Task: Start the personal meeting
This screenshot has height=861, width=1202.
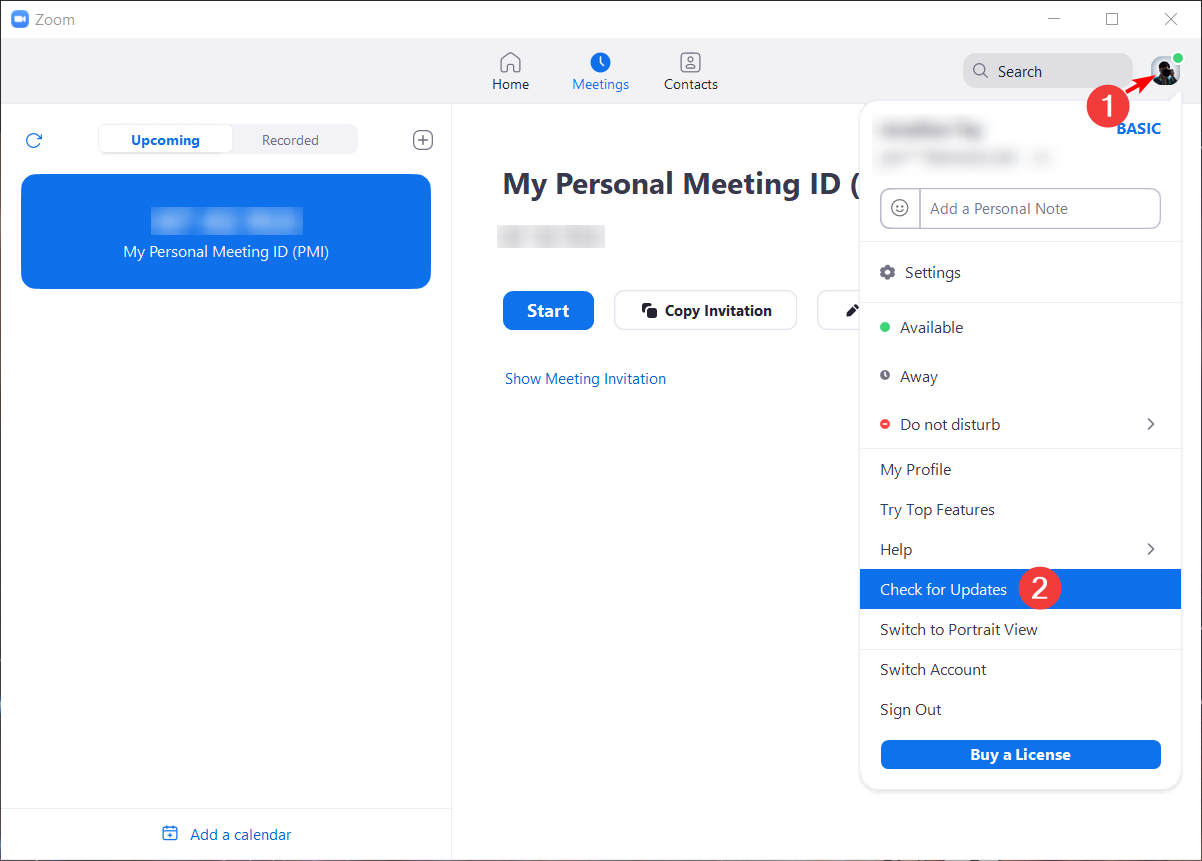Action: click(x=548, y=311)
